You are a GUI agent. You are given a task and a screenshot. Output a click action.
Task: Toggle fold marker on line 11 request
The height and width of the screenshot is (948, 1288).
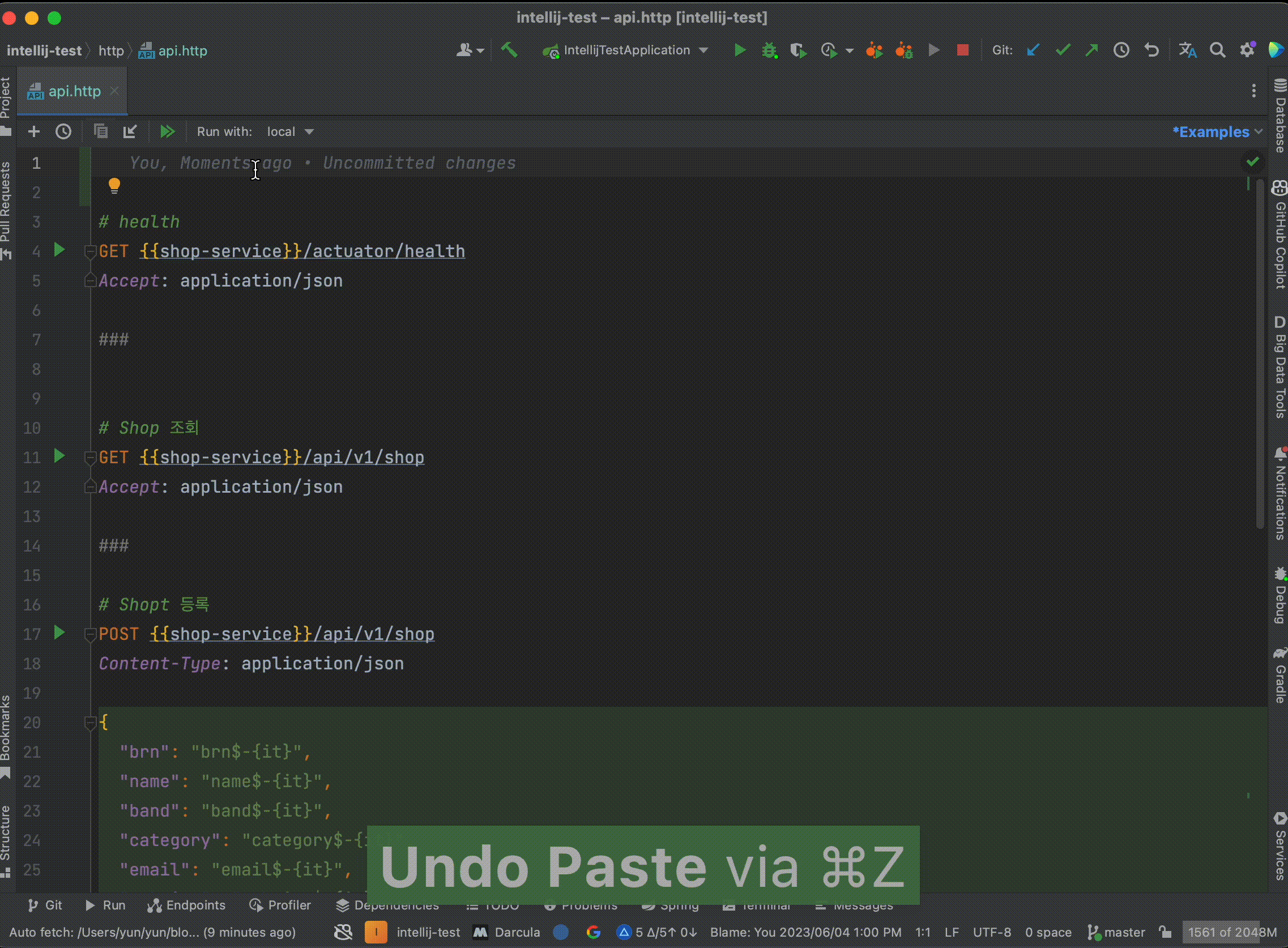90,458
